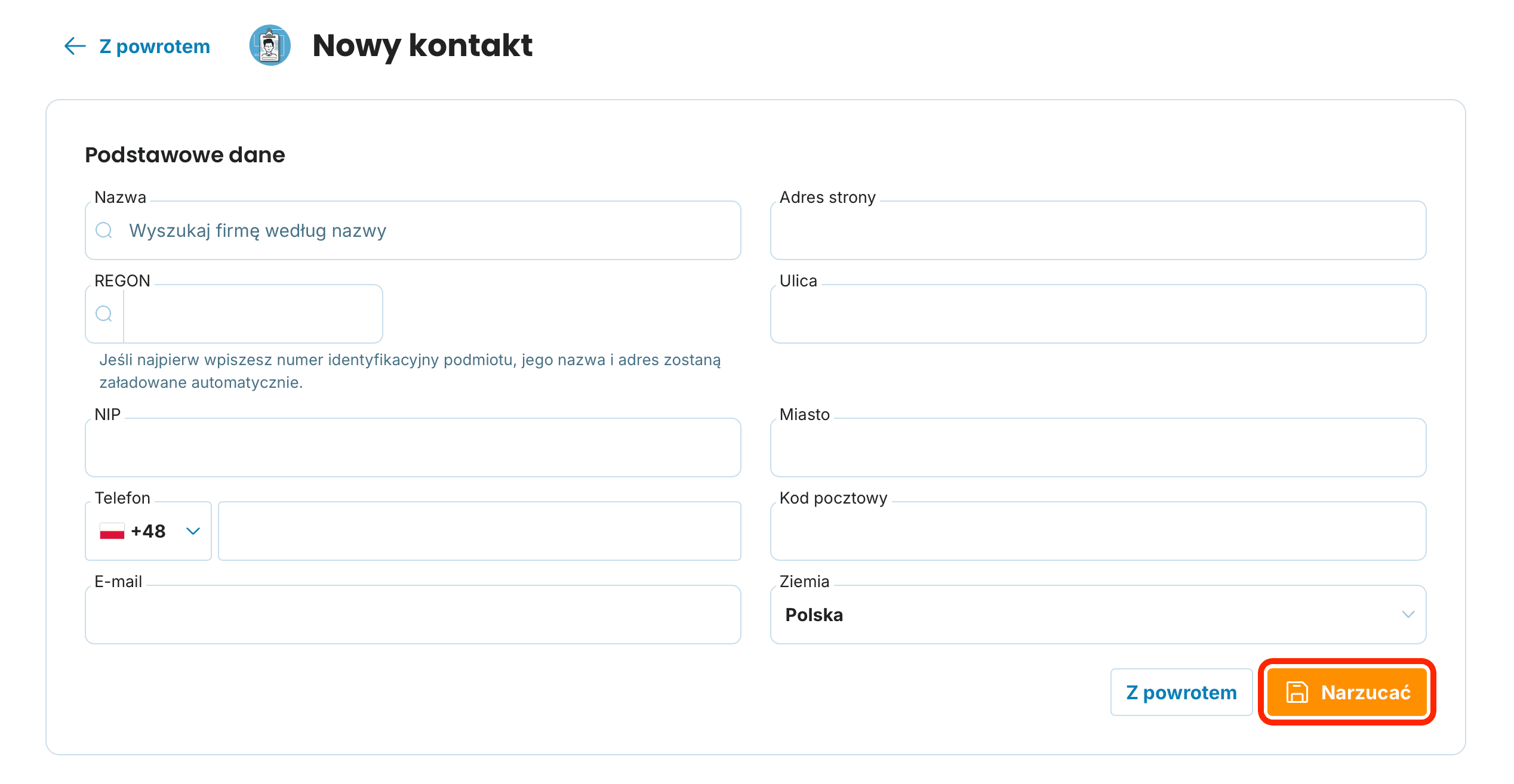Click the Podstawowe dane section heading

tap(185, 155)
